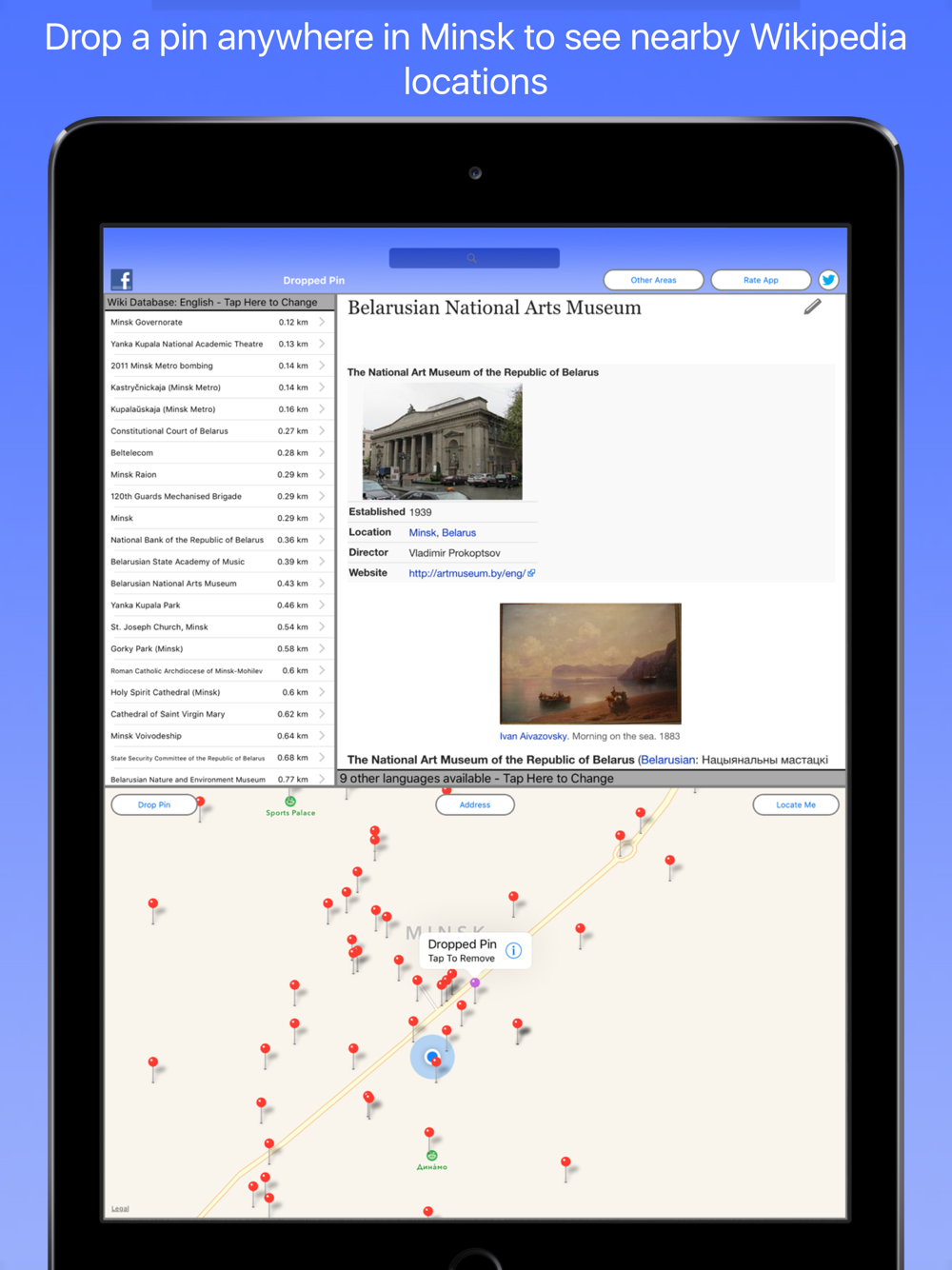Click the pencil edit icon
Screen dimensions: 952x1270
click(x=812, y=307)
